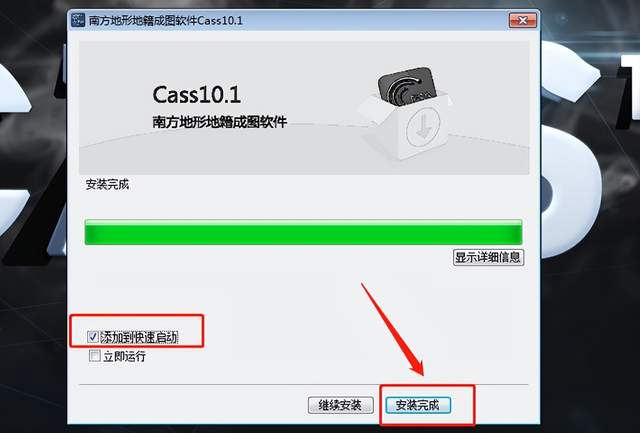Click the red arrow annotation

(392, 328)
